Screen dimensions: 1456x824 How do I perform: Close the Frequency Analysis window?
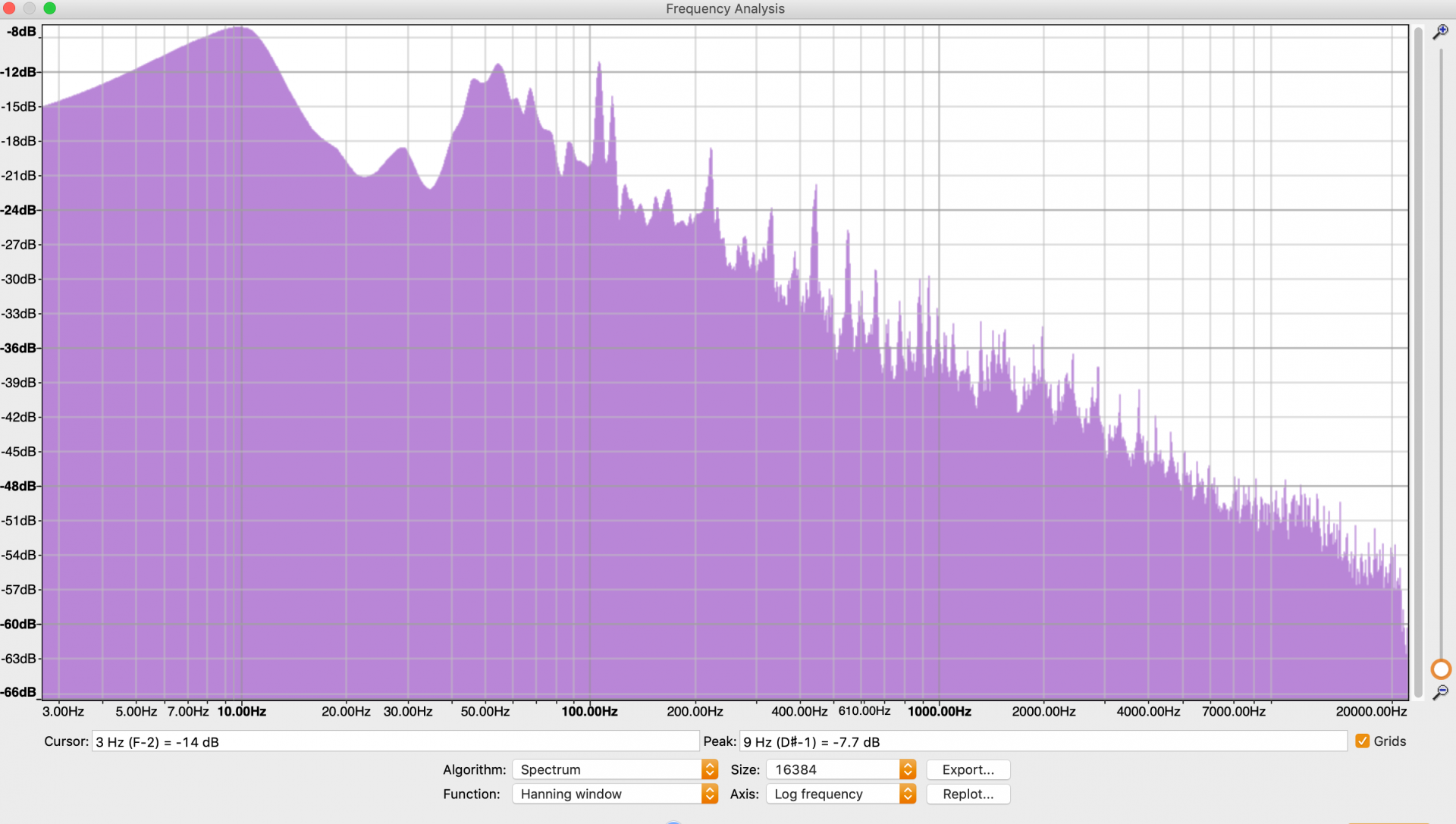coord(9,8)
